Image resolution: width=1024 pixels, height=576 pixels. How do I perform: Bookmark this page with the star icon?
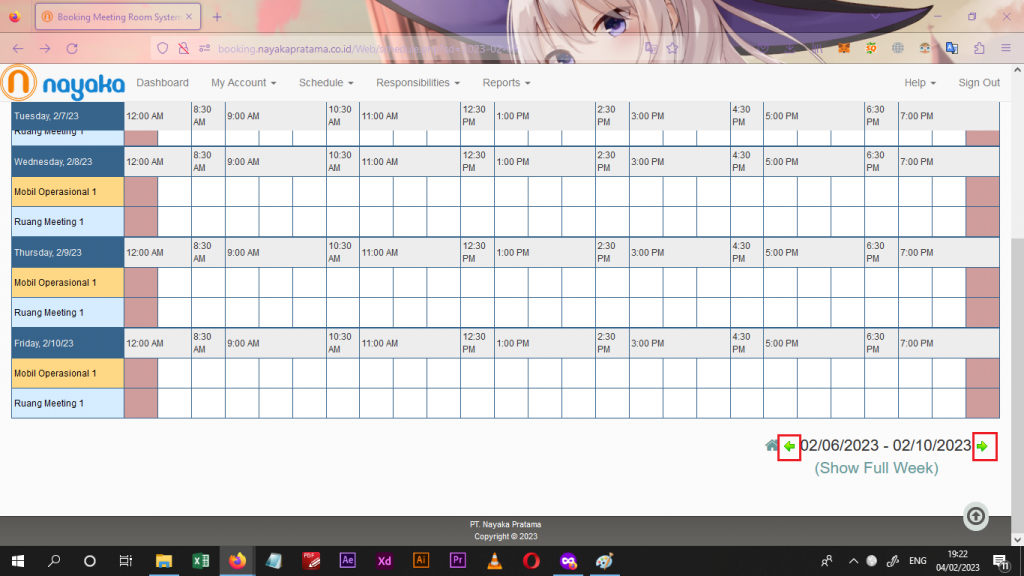(x=673, y=48)
